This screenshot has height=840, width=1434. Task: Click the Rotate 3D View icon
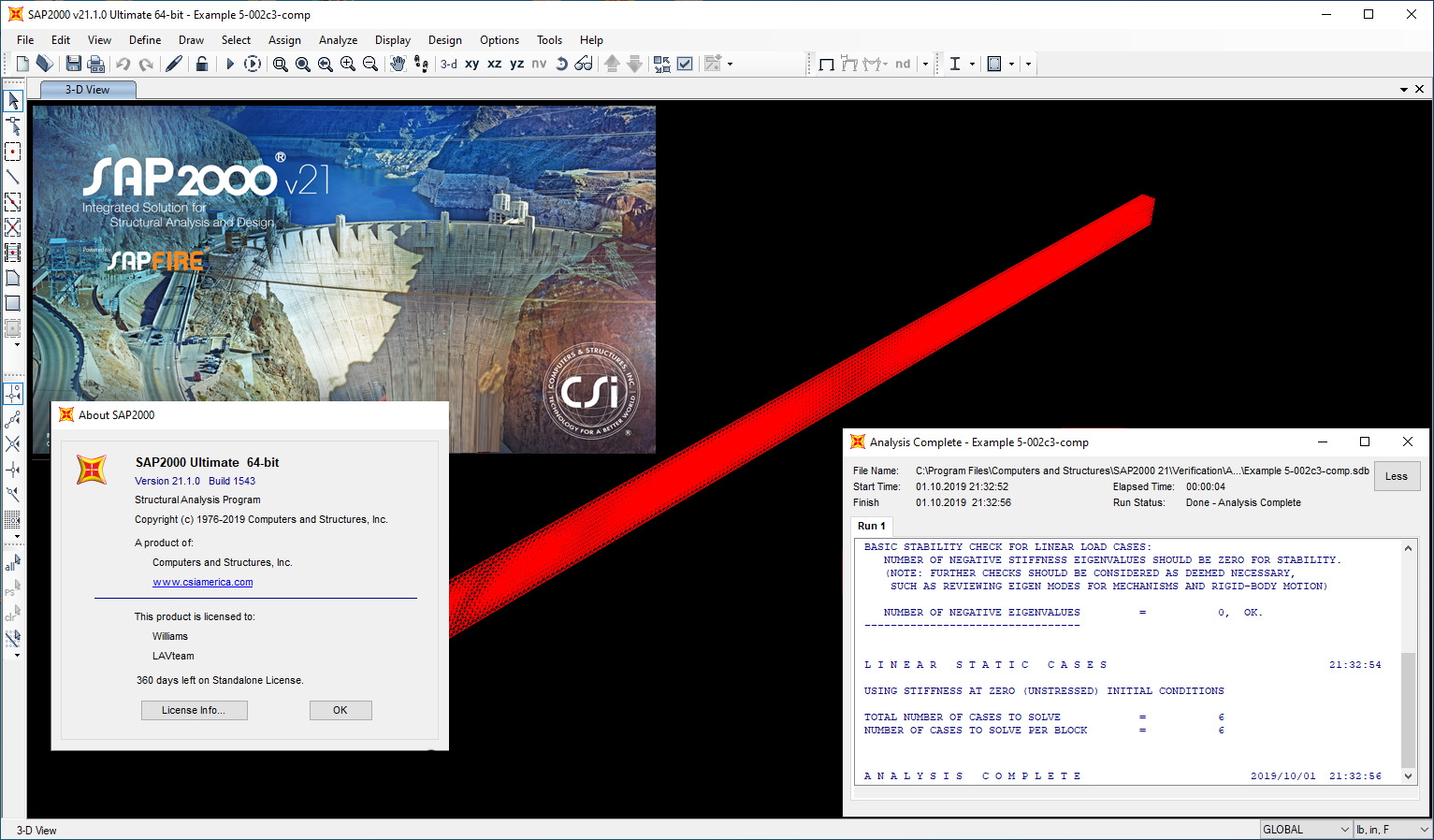pos(561,64)
